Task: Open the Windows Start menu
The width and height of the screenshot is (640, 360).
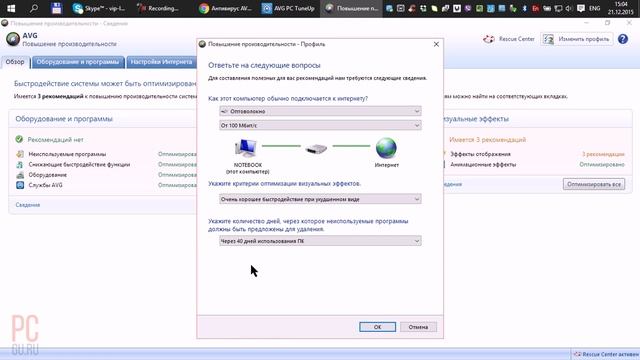Action: [x=11, y=8]
